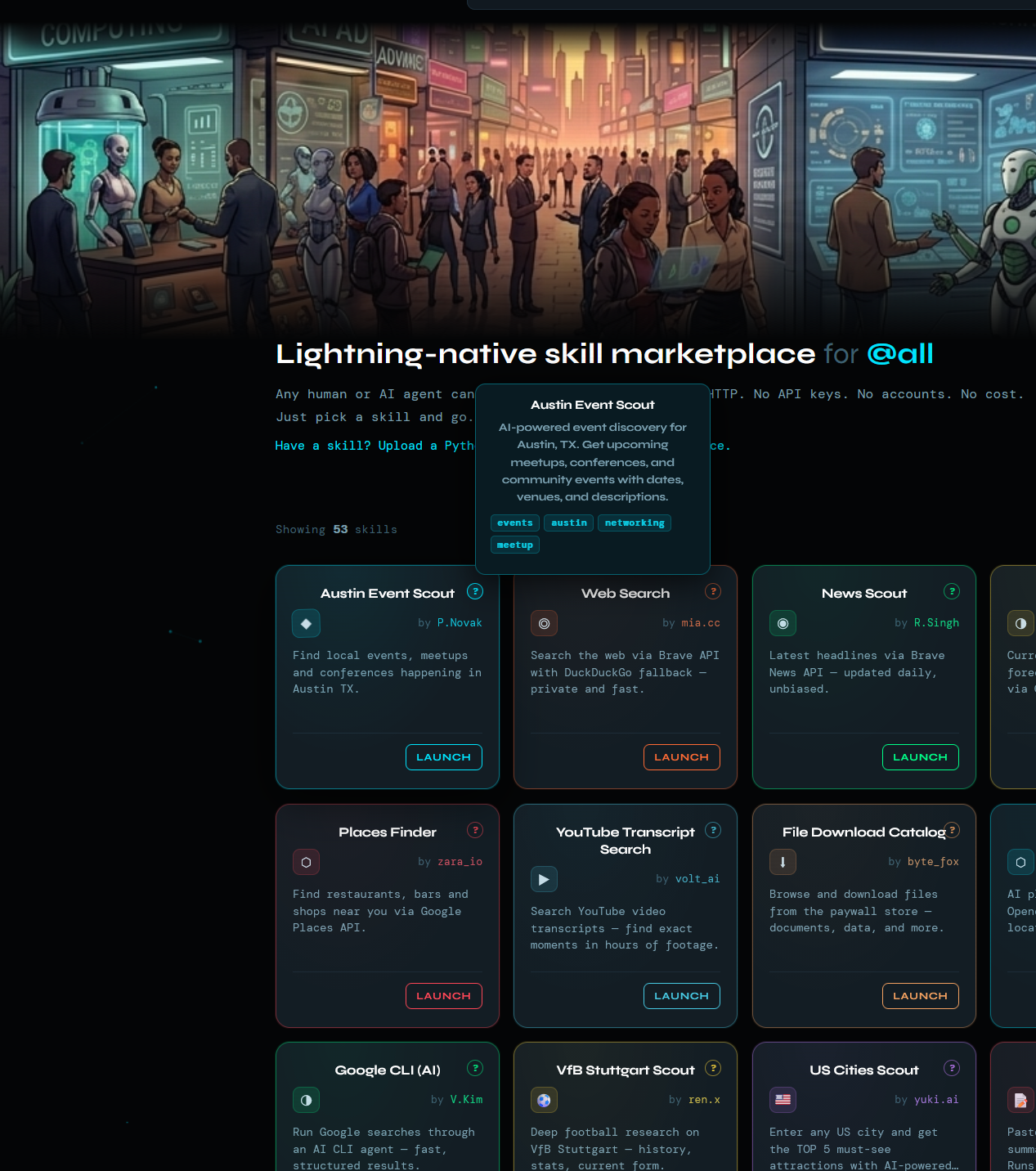The image size is (1036, 1171).
Task: Click the Google CLI (AI) contrast icon
Action: click(306, 1100)
